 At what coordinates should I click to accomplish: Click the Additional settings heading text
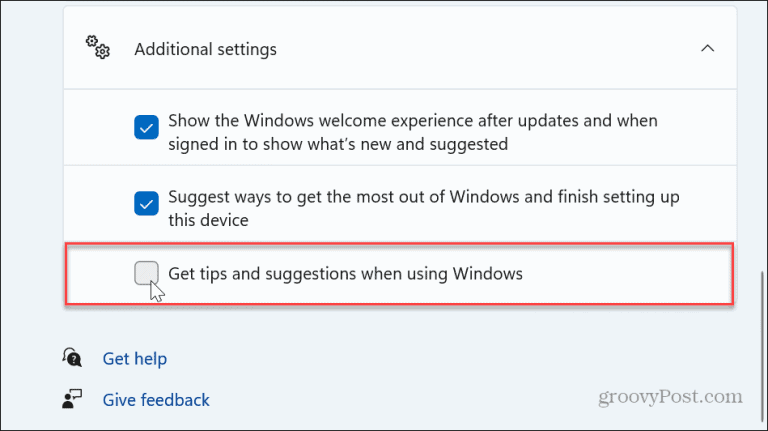(x=205, y=49)
